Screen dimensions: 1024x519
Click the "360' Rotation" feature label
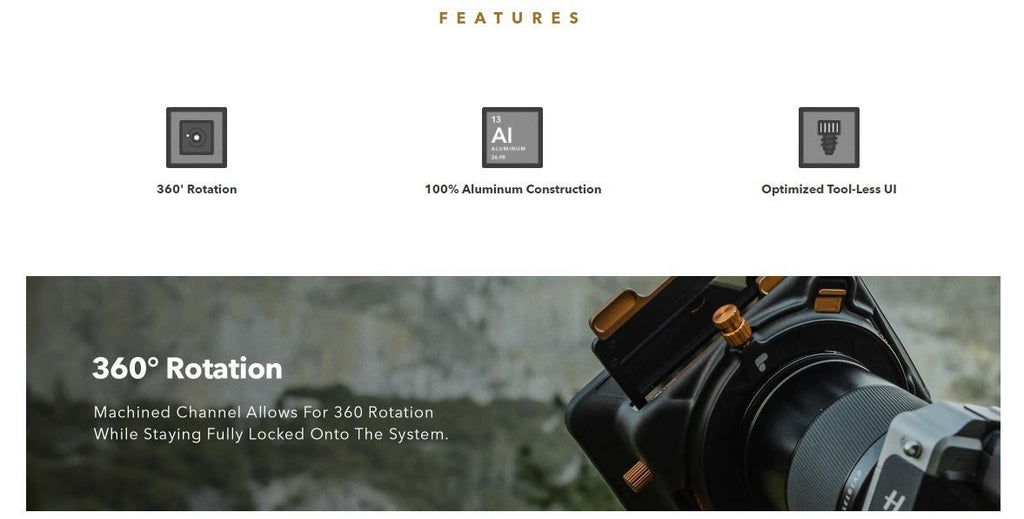[x=197, y=189]
